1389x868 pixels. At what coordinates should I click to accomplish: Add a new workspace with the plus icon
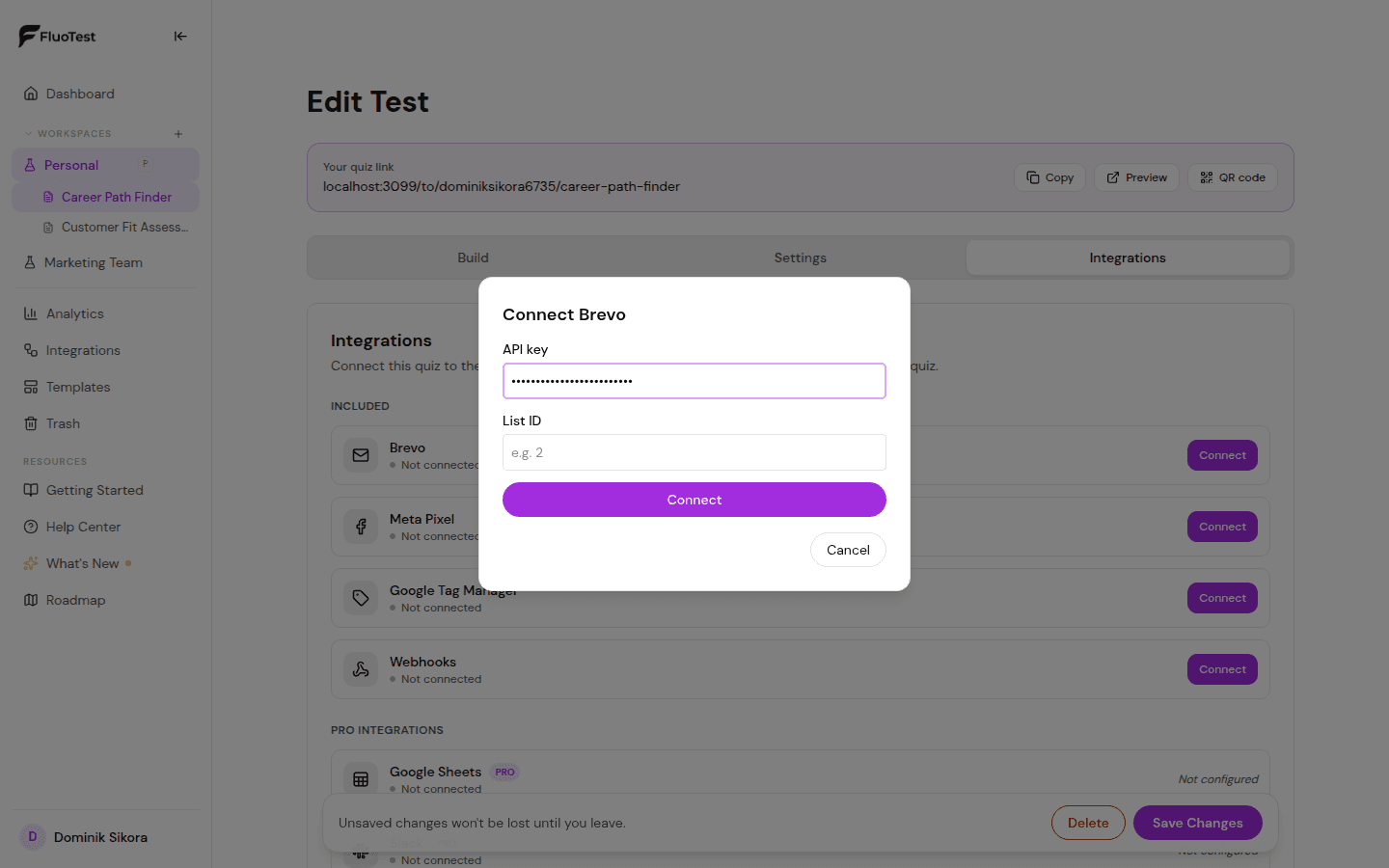click(178, 134)
